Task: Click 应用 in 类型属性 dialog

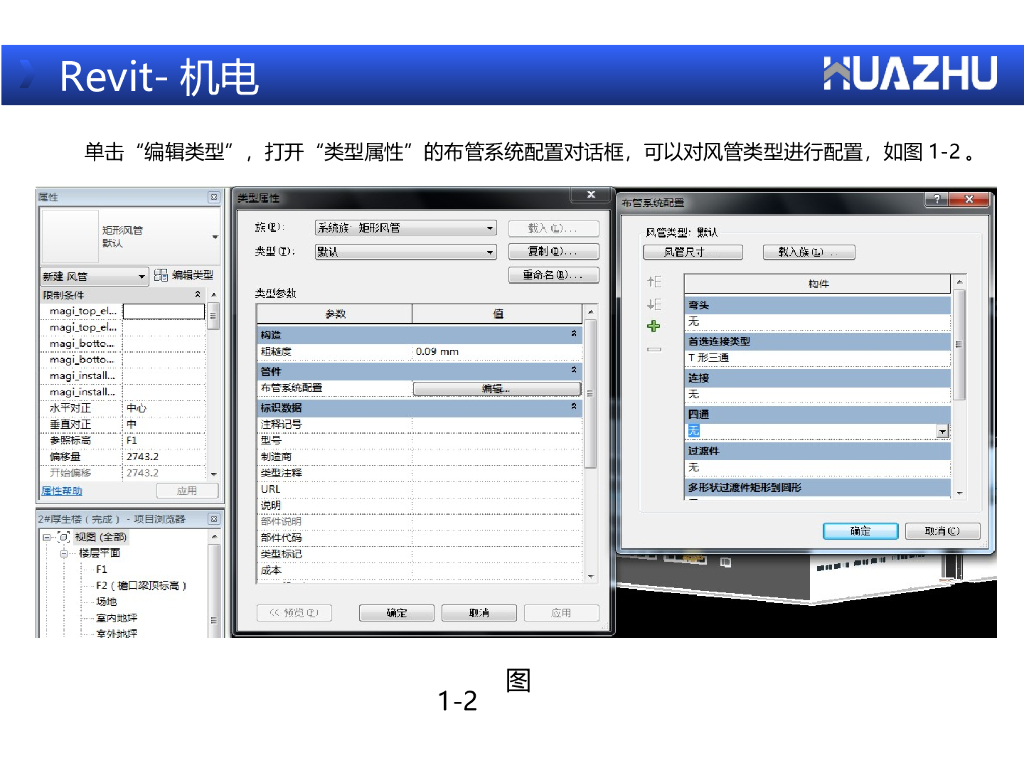Action: pyautogui.click(x=561, y=613)
